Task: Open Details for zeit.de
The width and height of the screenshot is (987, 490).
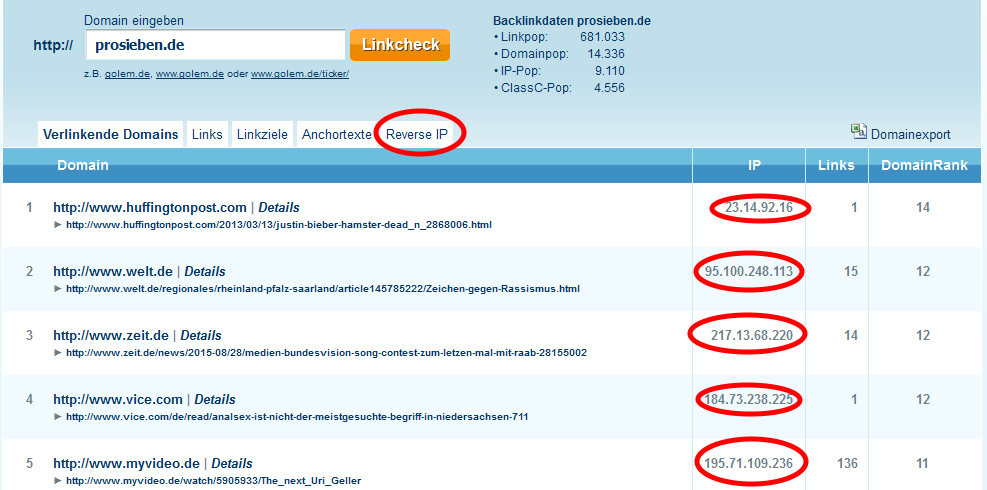Action: click(201, 336)
